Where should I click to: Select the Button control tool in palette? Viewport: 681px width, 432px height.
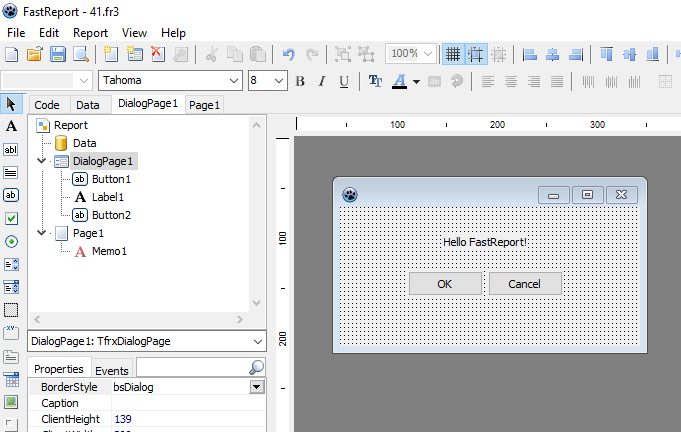coord(11,195)
